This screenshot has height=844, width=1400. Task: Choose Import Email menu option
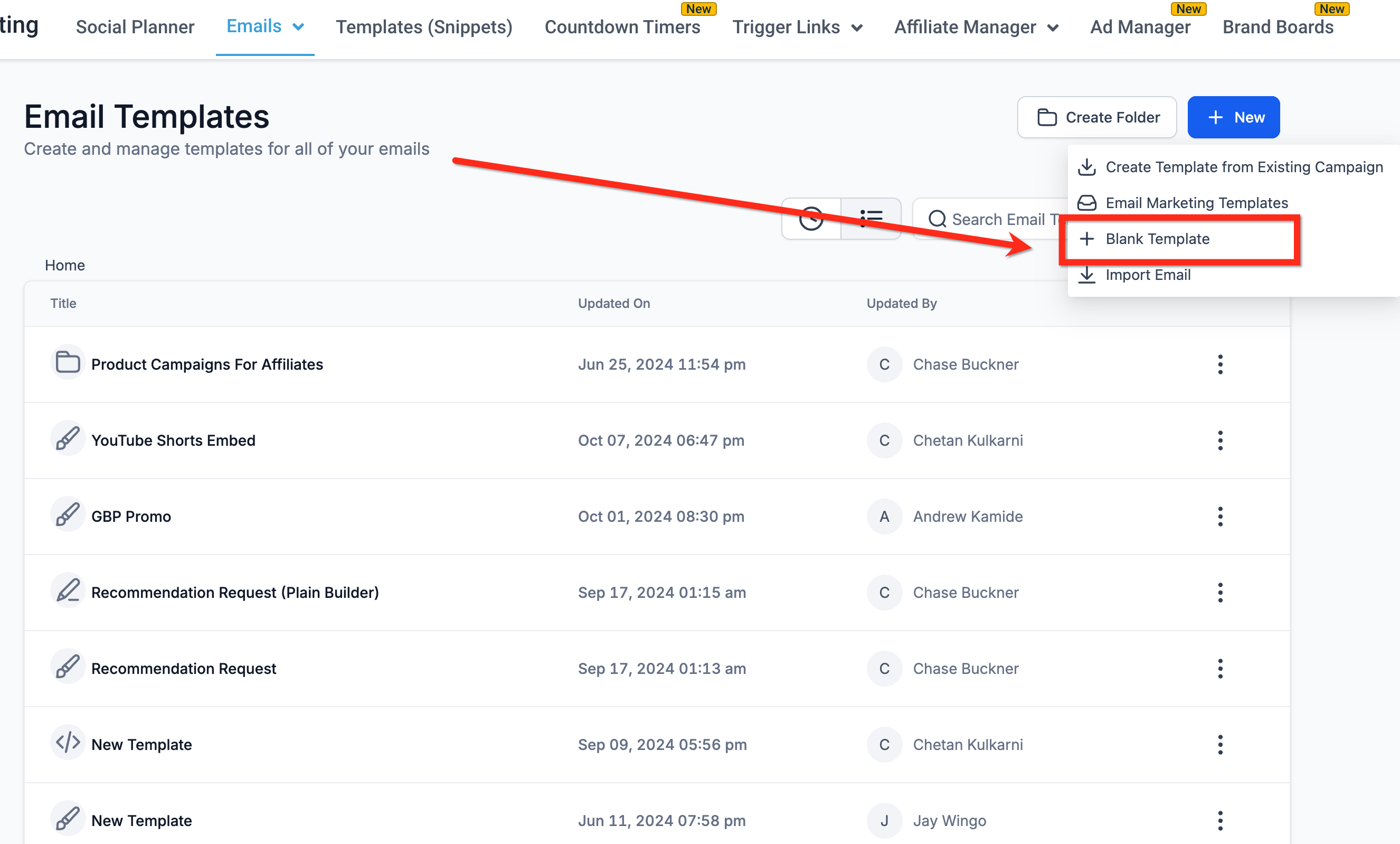1147,275
